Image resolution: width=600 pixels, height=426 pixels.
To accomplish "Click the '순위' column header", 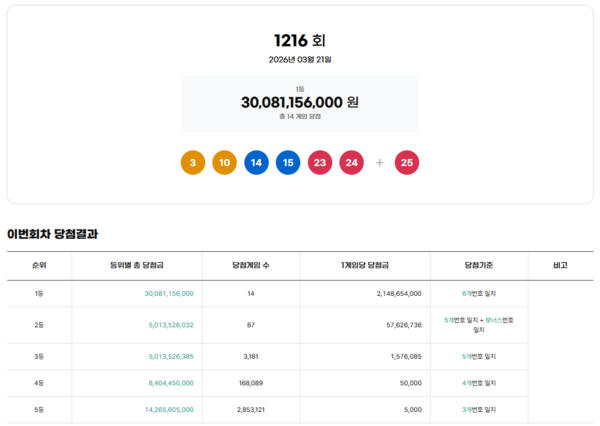I will [39, 265].
